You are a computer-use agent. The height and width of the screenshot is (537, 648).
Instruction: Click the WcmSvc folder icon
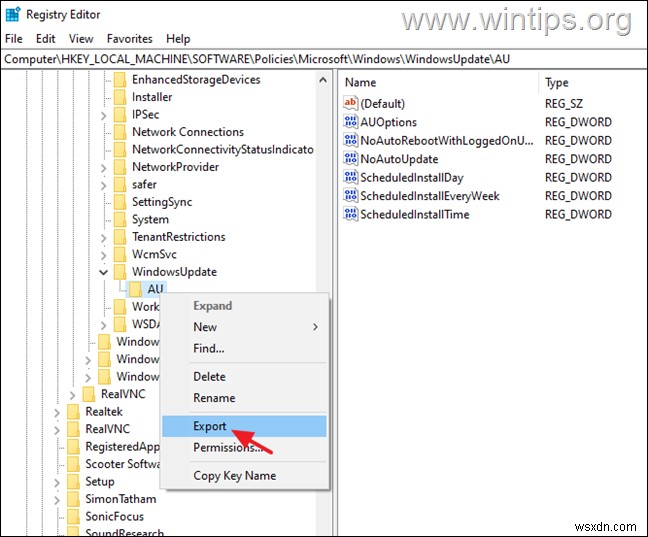(x=120, y=254)
